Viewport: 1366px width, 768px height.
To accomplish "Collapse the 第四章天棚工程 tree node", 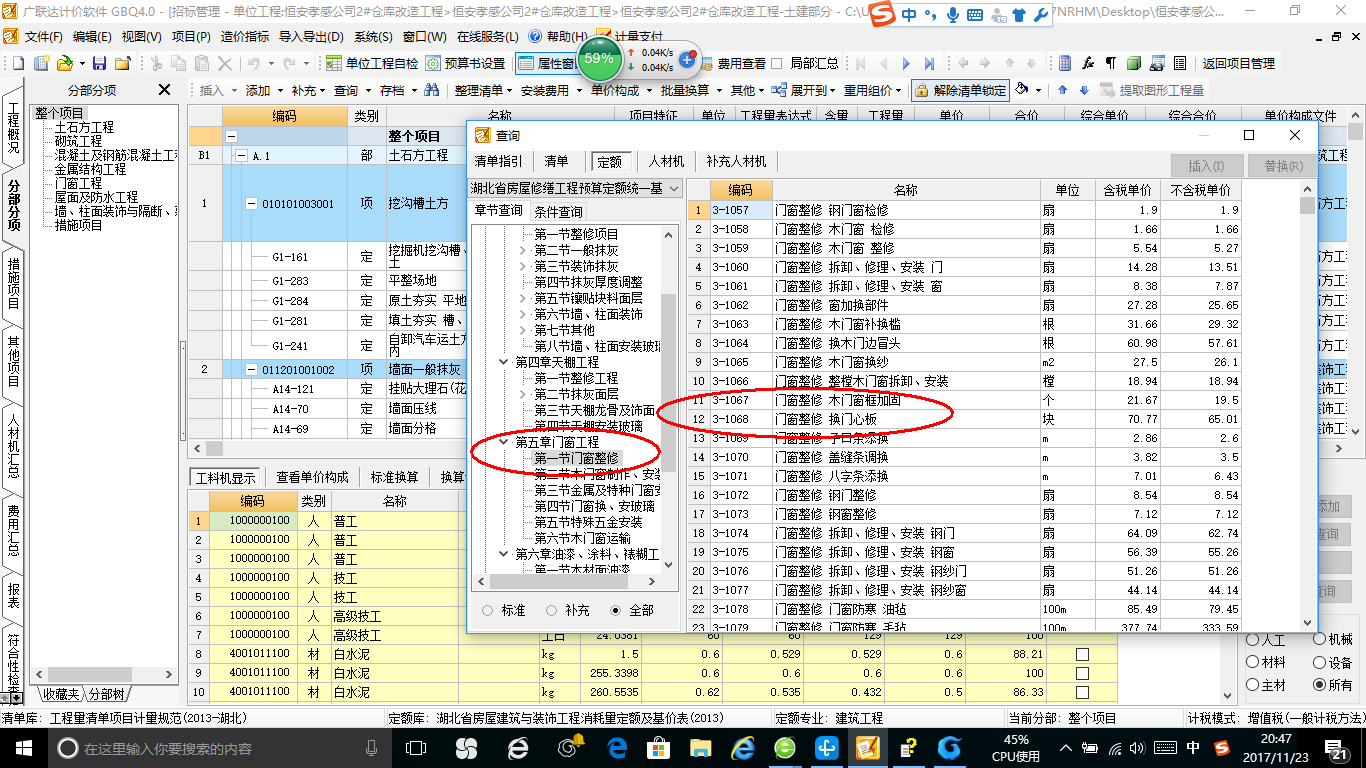I will [505, 361].
